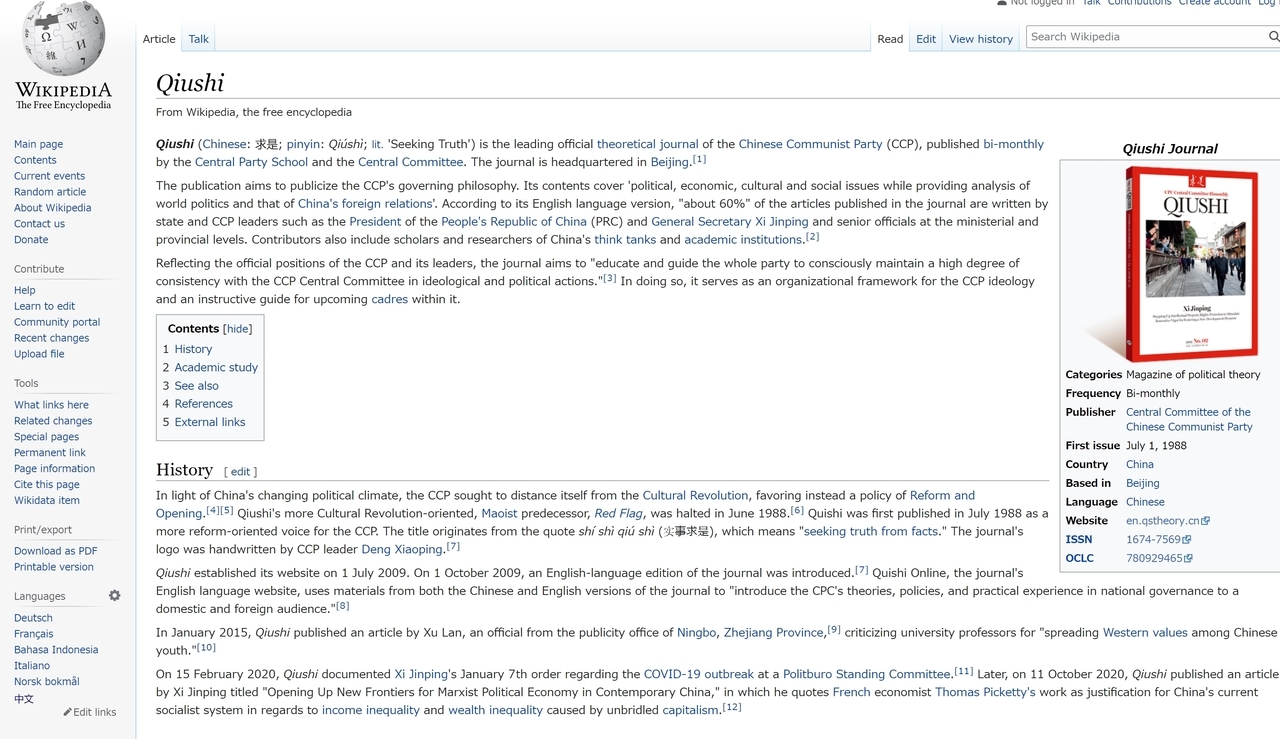Load a Random article
1280x739 pixels.
pyautogui.click(x=50, y=192)
